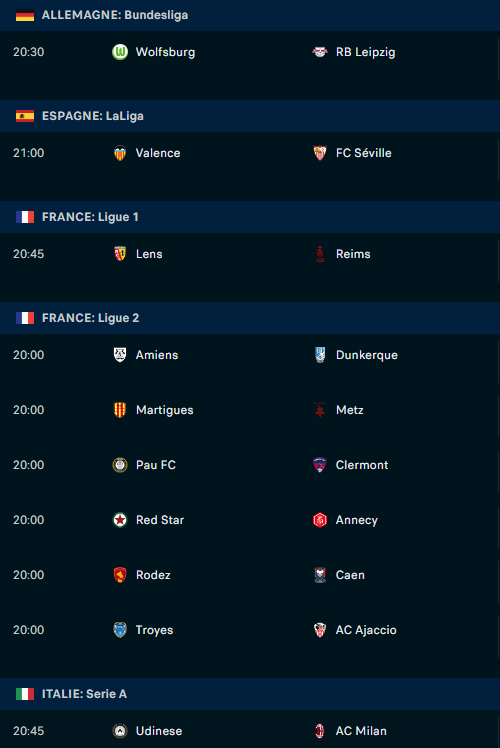Click the Lens club badge
Viewport: 500px width, 748px height.
click(120, 254)
